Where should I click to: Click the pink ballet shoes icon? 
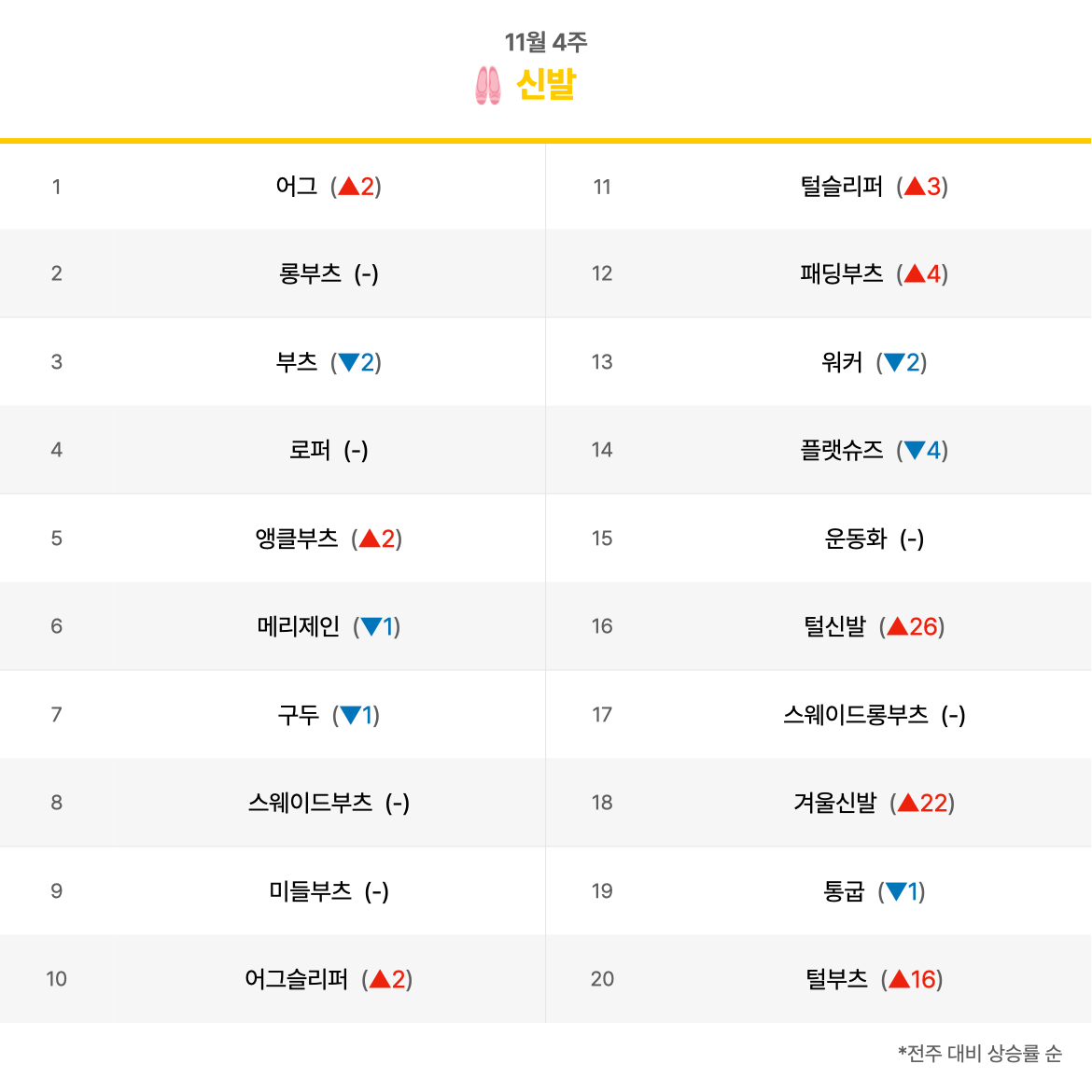tap(487, 85)
